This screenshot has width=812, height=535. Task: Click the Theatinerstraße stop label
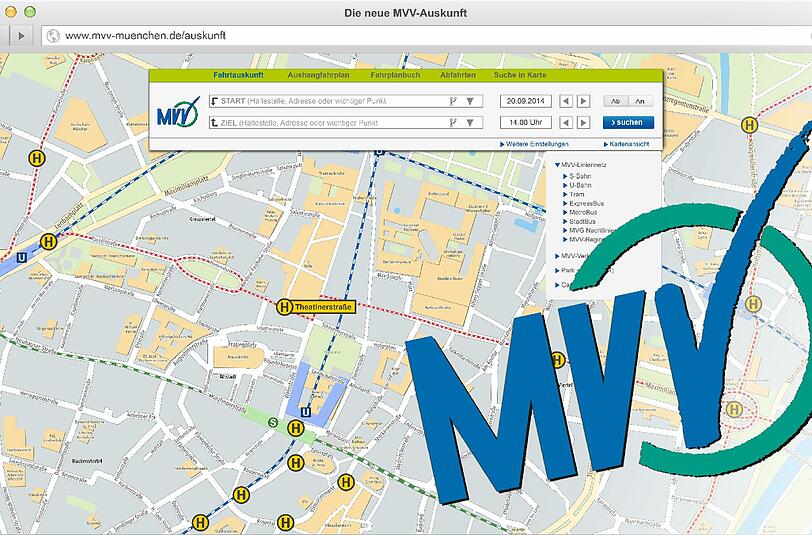(x=324, y=307)
